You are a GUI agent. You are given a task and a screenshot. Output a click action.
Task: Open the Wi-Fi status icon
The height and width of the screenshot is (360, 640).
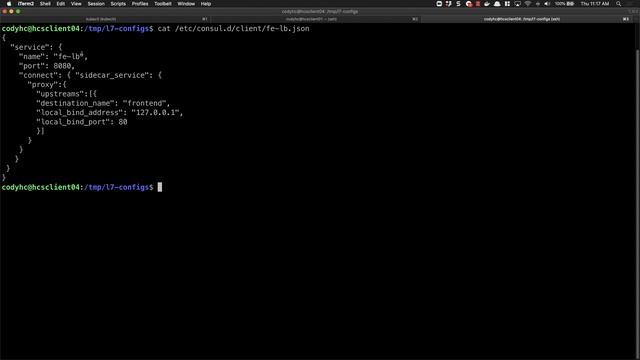click(x=528, y=4)
